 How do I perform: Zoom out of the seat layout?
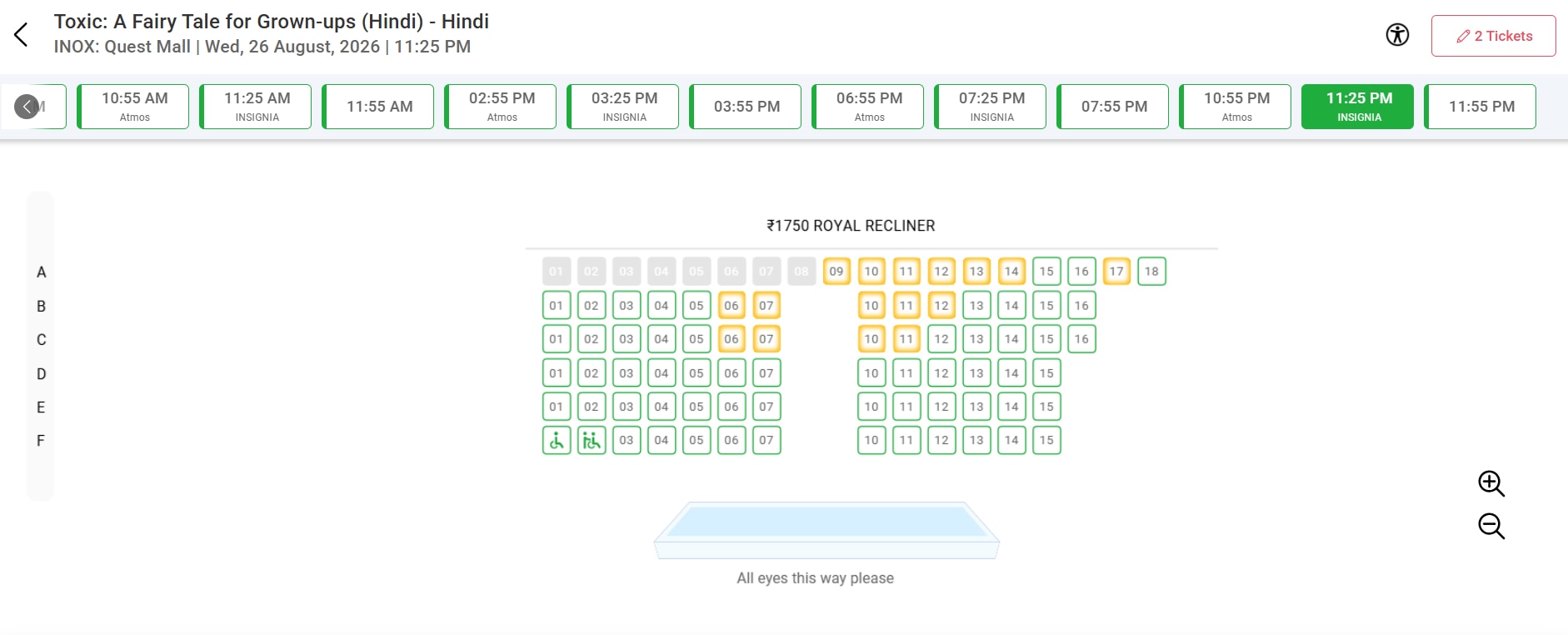coord(1491,526)
